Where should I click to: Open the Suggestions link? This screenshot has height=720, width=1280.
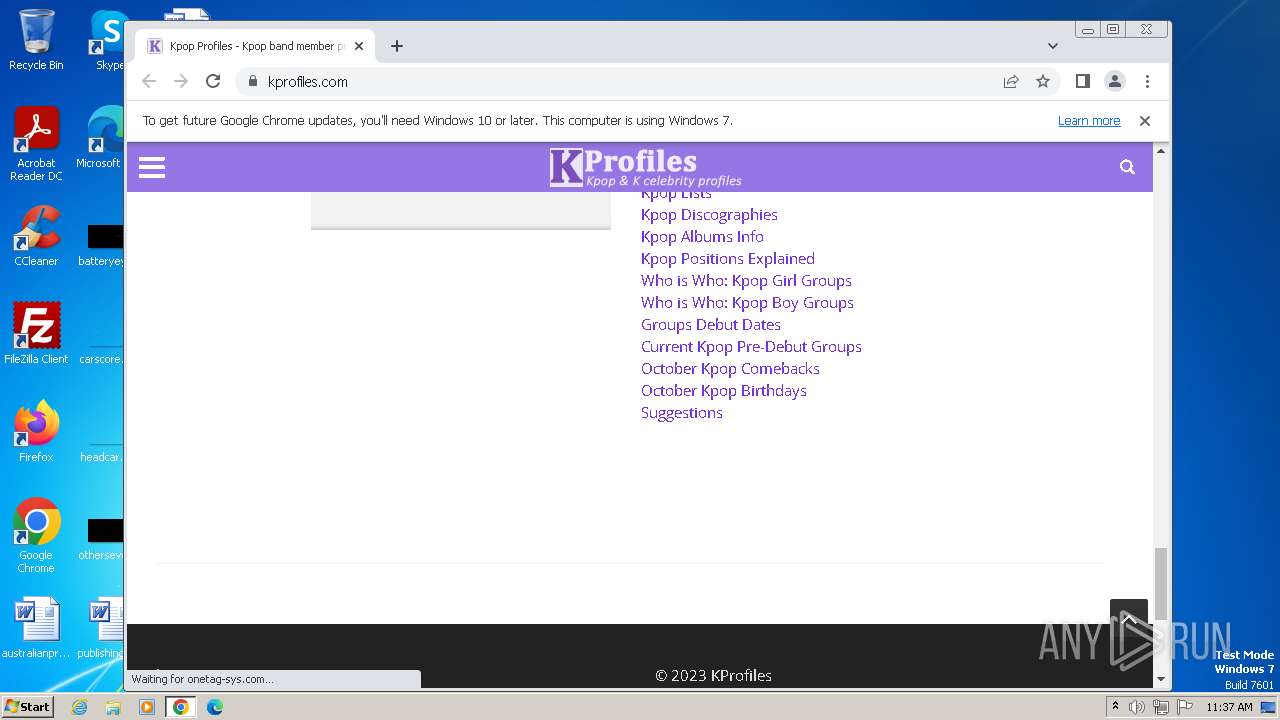tap(682, 412)
